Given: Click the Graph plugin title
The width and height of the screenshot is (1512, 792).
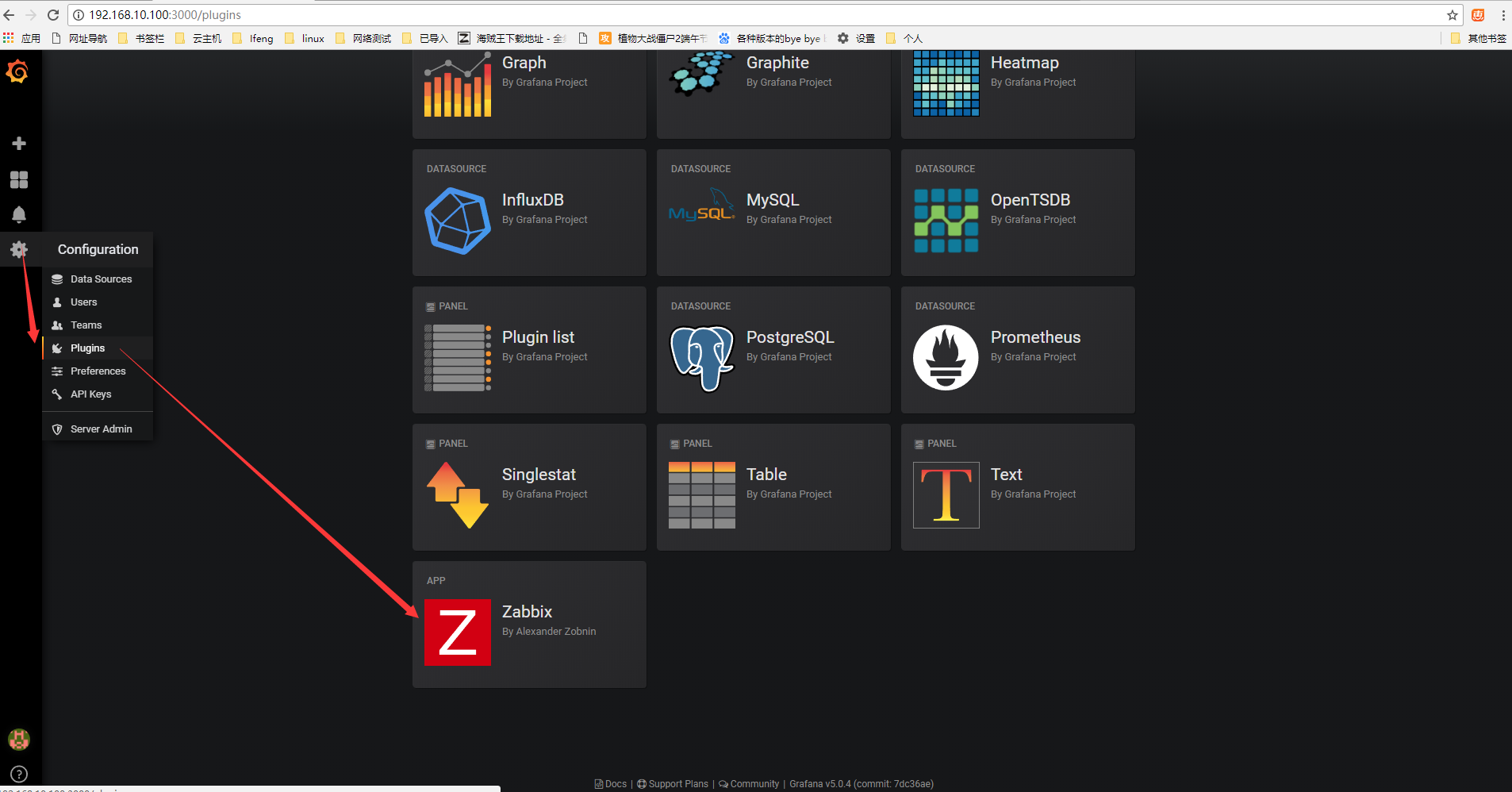Looking at the screenshot, I should coord(524,63).
